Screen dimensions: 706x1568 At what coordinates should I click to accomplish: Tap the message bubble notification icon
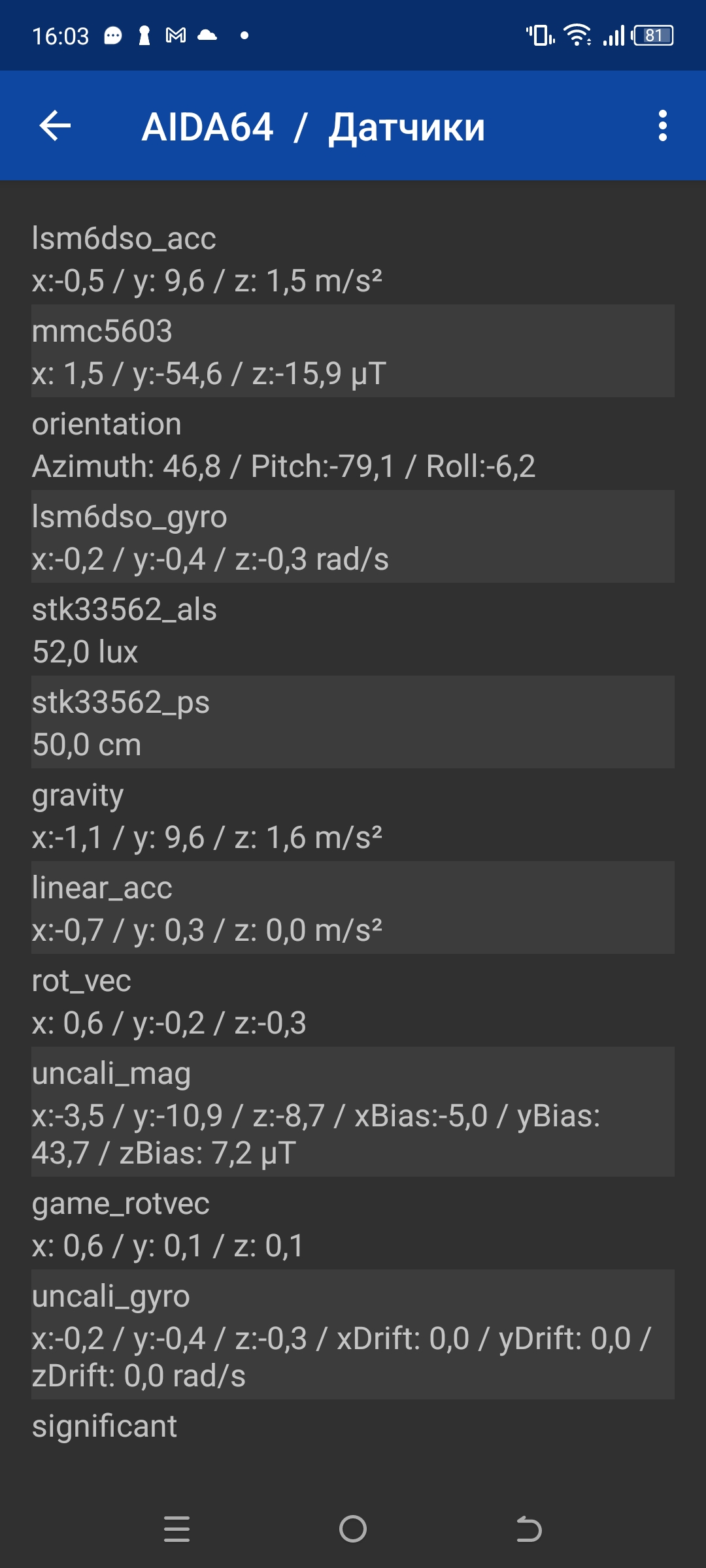[113, 35]
